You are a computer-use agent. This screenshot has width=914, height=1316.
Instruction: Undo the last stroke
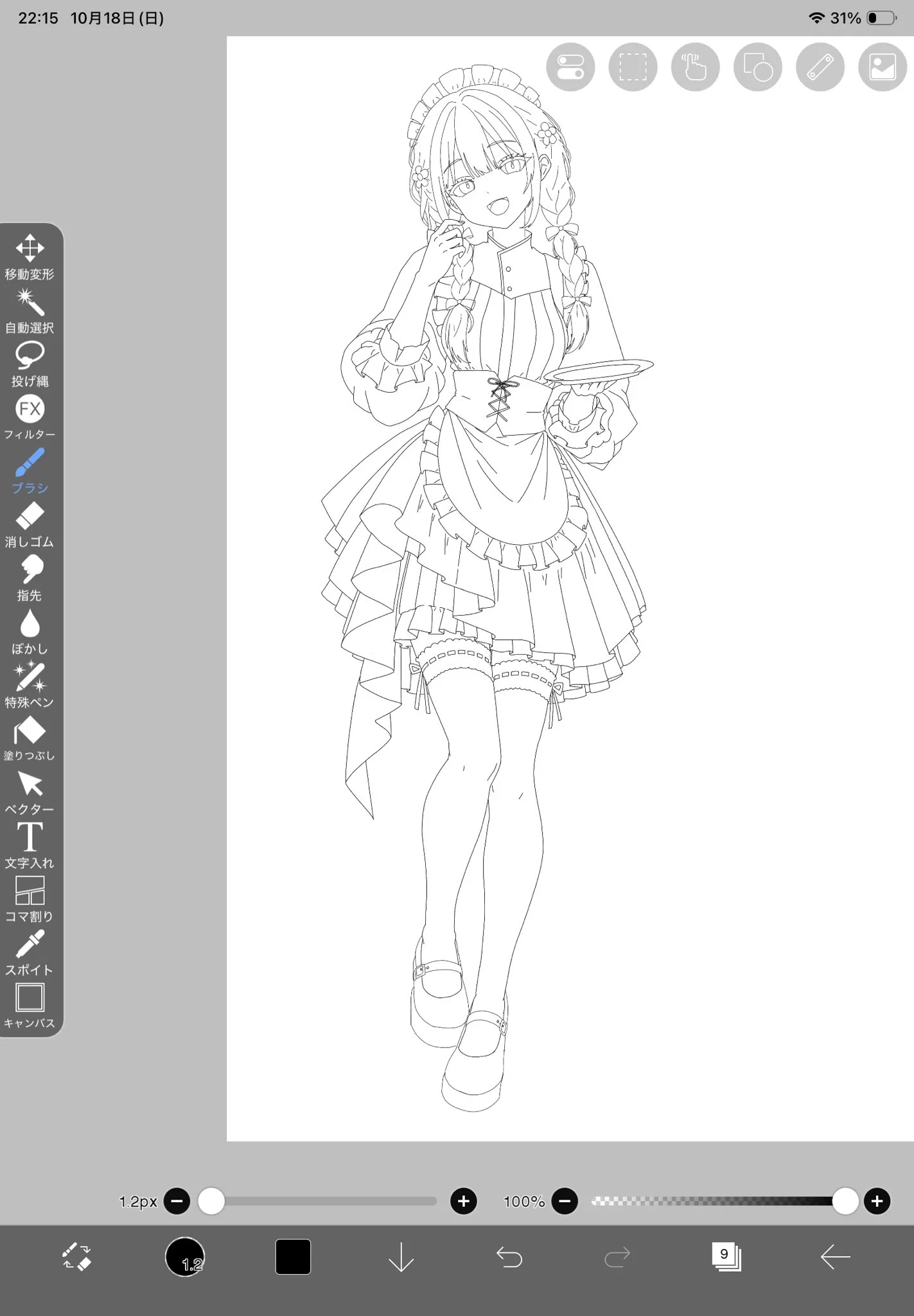pyautogui.click(x=509, y=1256)
